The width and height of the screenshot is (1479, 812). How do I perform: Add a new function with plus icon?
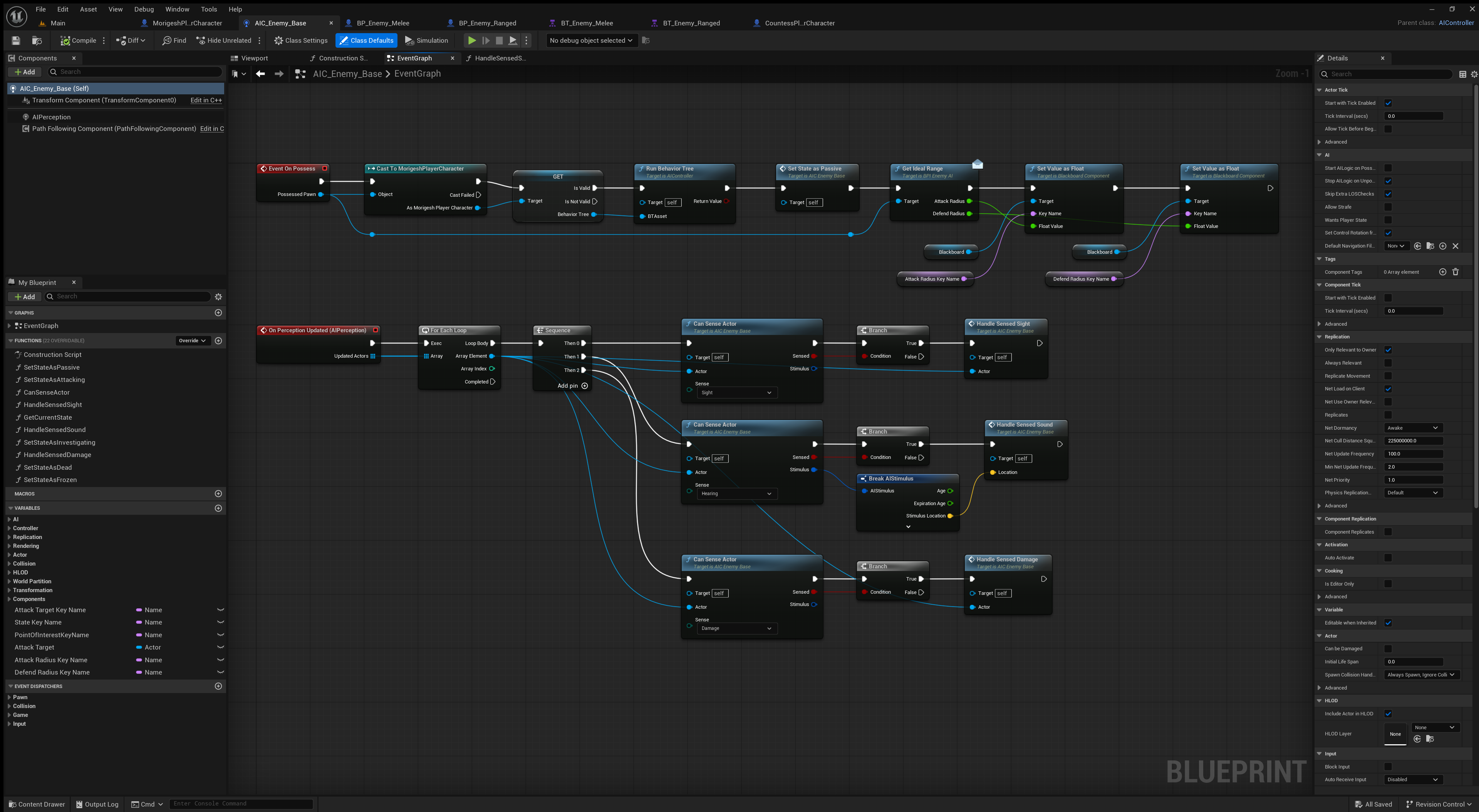[218, 341]
